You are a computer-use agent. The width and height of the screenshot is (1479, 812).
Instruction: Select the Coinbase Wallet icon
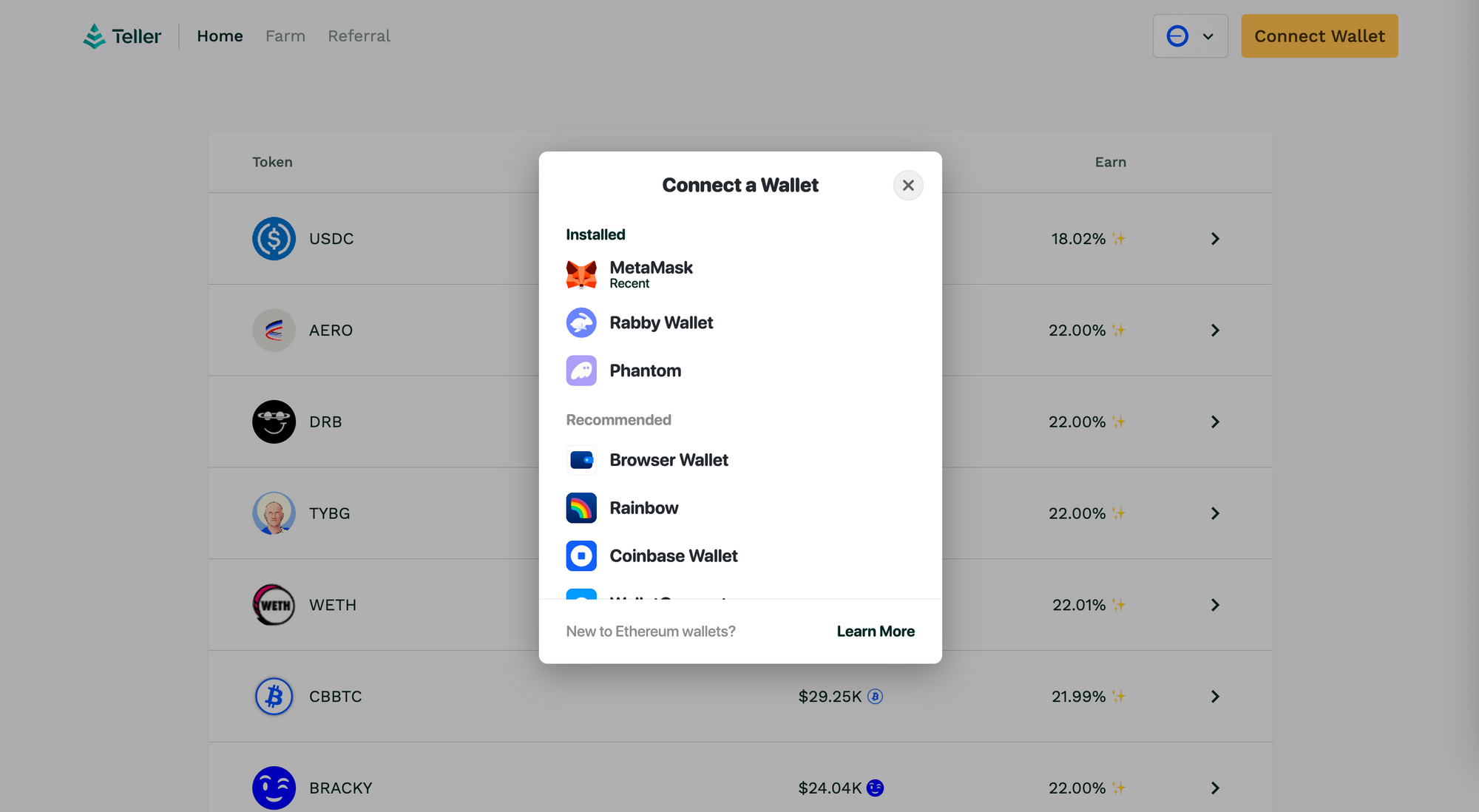pyautogui.click(x=581, y=556)
